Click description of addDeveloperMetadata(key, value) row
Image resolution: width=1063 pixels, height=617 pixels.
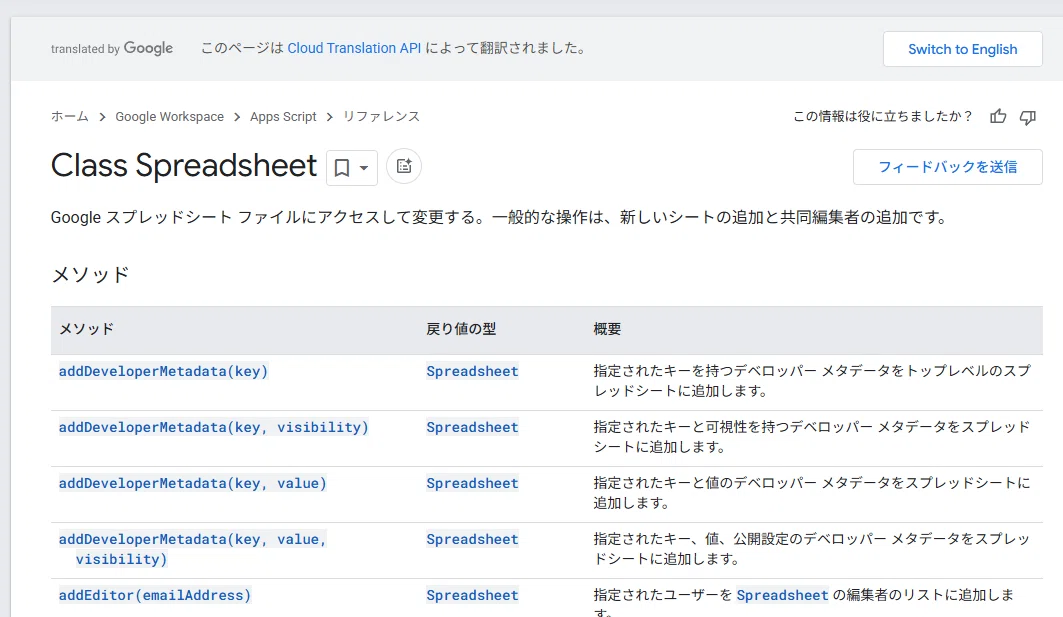click(x=812, y=493)
